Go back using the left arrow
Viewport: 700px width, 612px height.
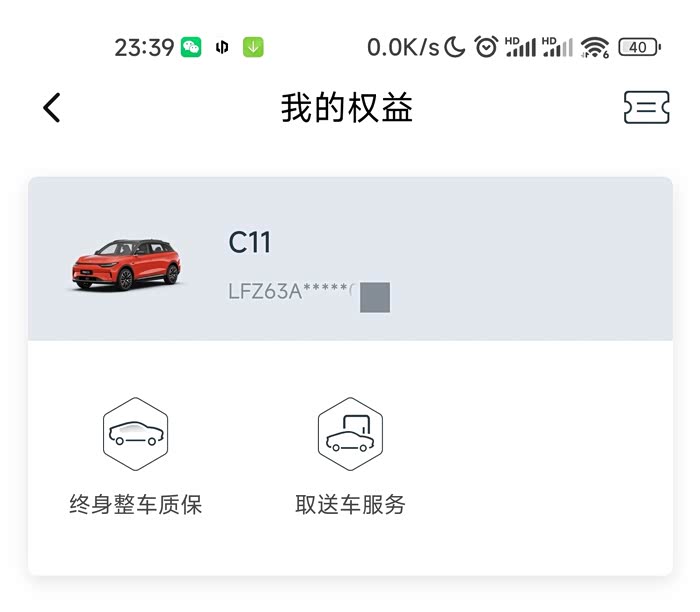tap(52, 108)
